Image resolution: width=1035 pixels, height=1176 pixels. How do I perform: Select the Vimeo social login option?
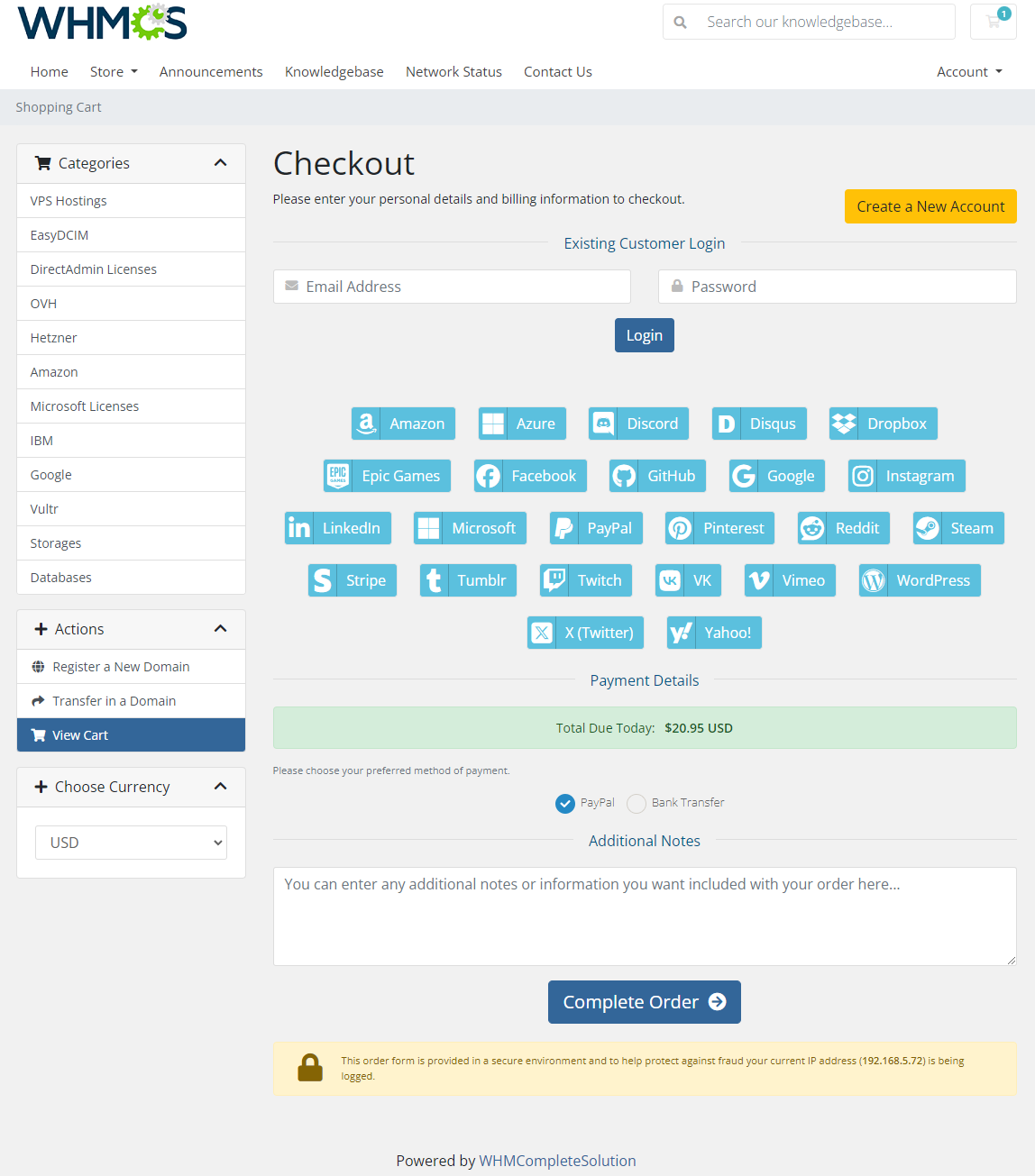pos(790,580)
